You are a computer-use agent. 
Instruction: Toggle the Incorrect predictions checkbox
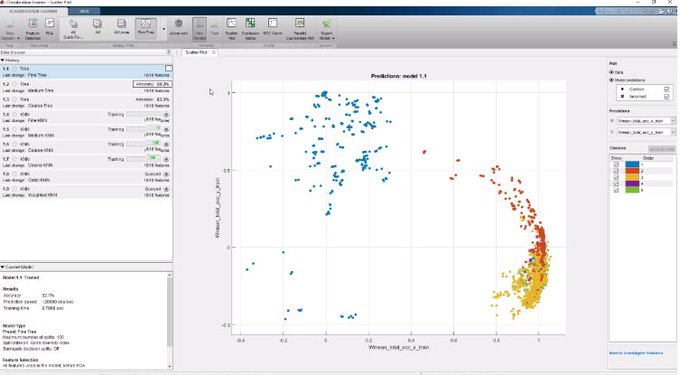pyautogui.click(x=667, y=96)
